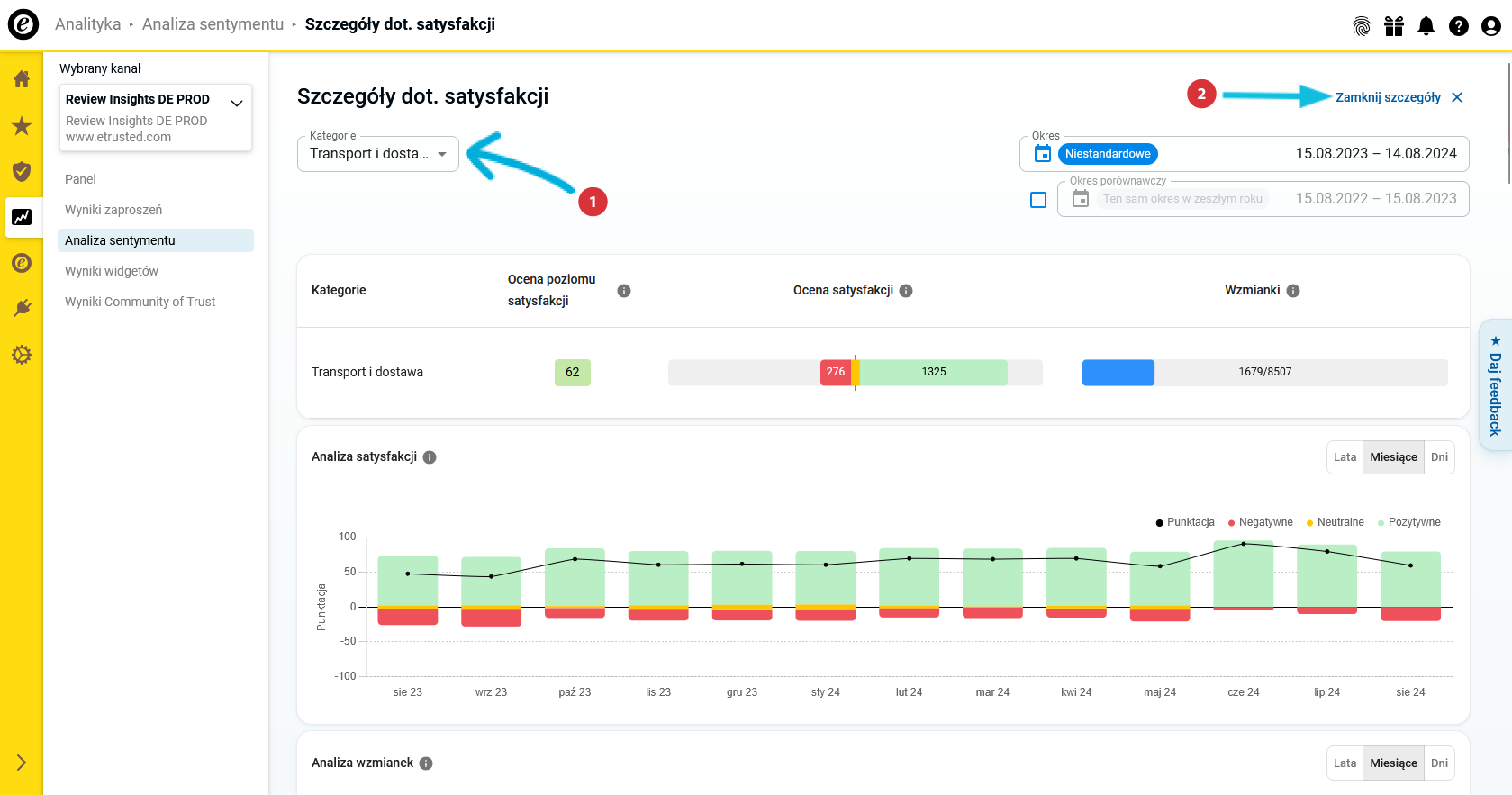Screen dimensions: 1512x795
Task: Click the red negative 276 bar segment
Action: coord(835,372)
